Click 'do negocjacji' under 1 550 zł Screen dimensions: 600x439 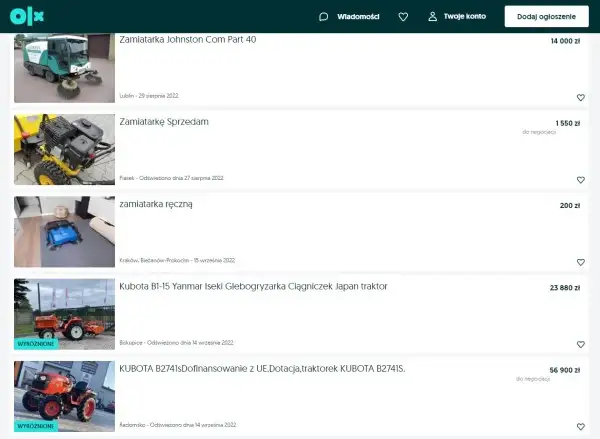539,132
